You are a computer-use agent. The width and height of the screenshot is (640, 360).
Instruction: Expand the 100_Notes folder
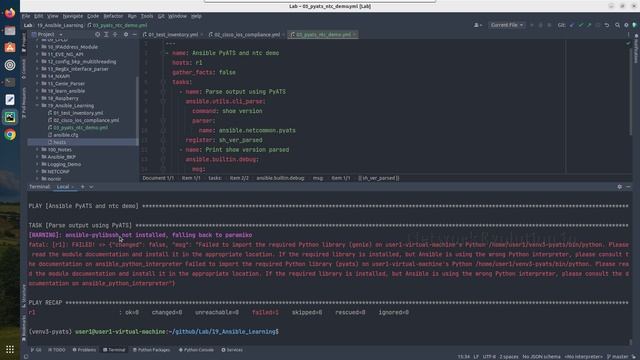click(x=37, y=150)
